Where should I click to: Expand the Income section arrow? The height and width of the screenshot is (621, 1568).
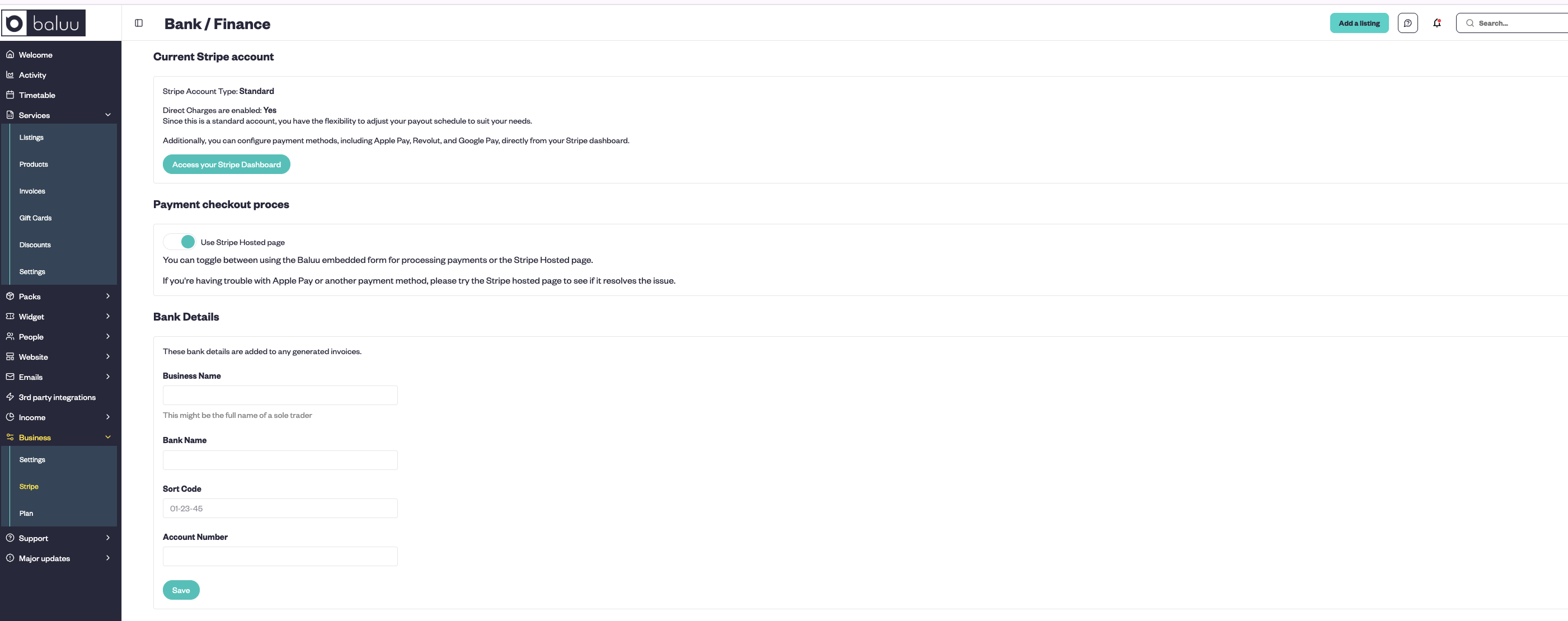pos(108,417)
